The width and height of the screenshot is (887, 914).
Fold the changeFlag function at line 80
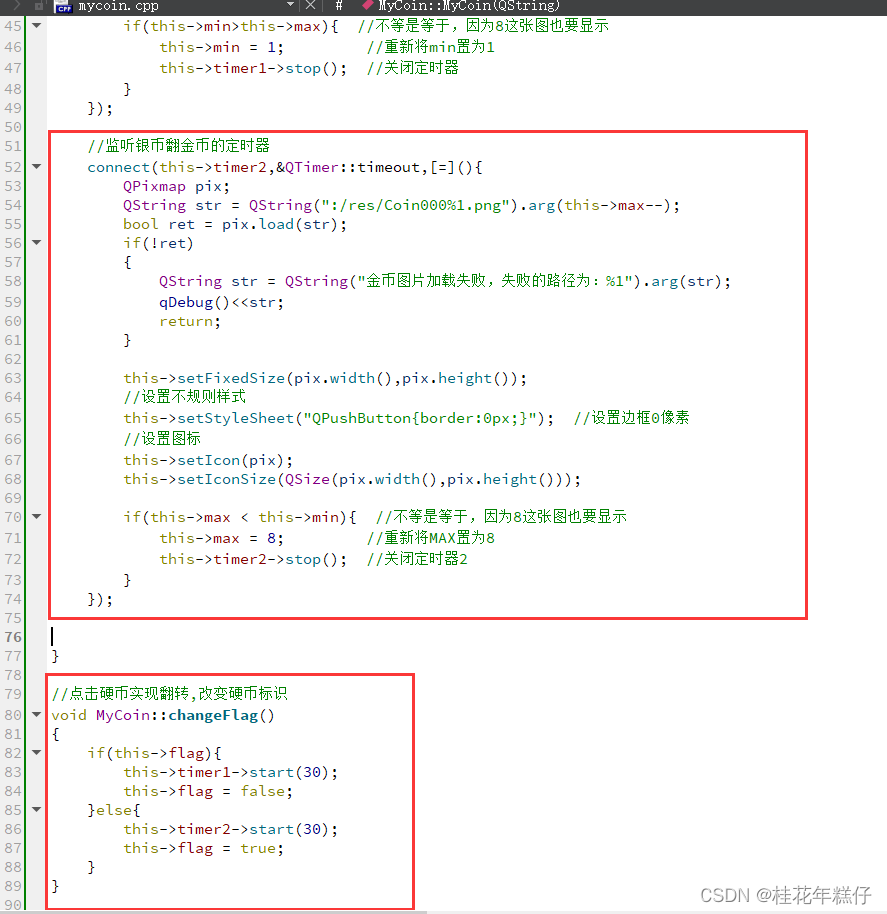[x=37, y=715]
